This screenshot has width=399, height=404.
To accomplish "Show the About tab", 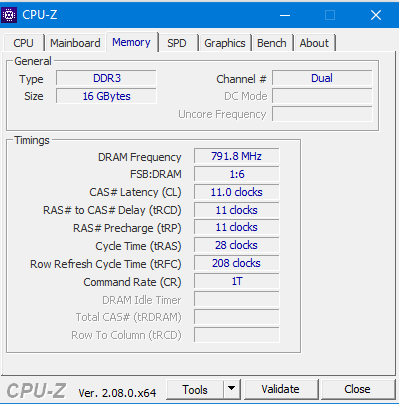I will coord(314,43).
